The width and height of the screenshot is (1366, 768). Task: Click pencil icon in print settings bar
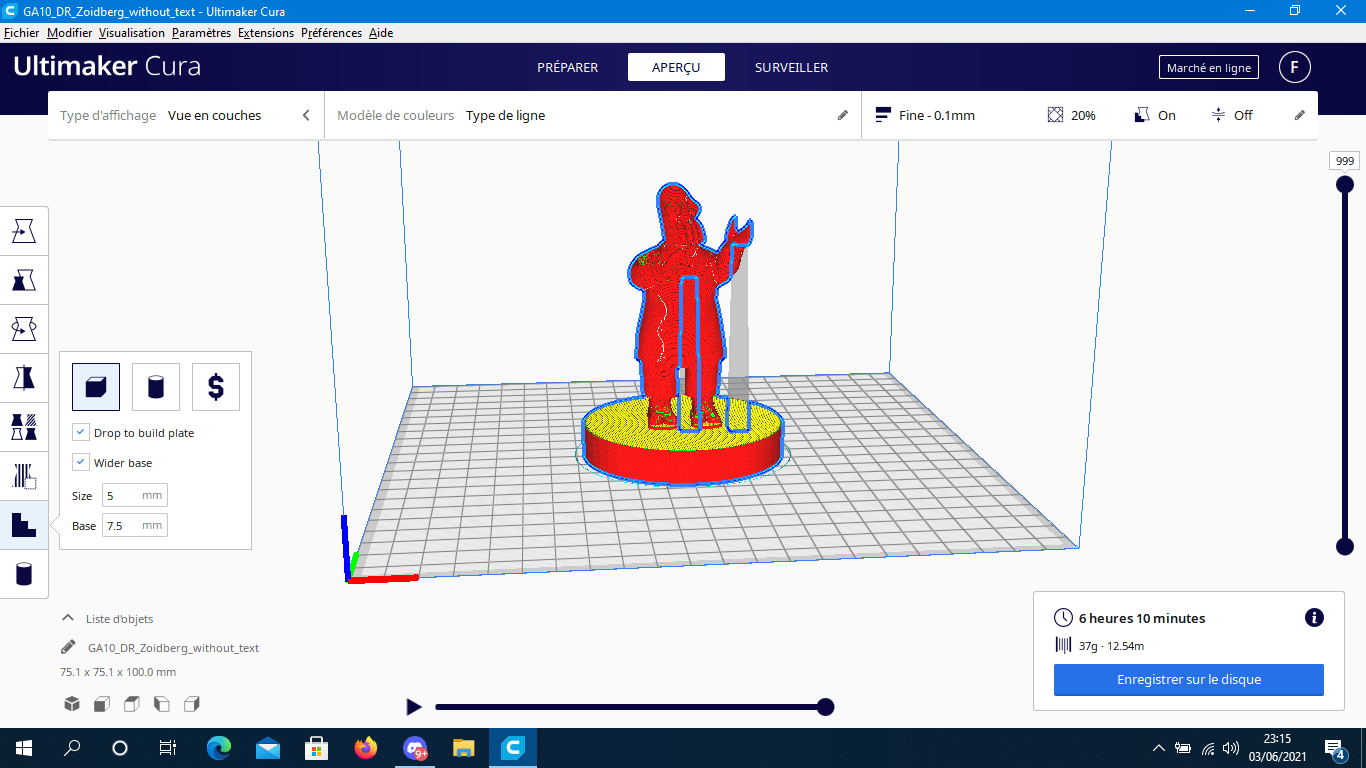tap(1300, 115)
